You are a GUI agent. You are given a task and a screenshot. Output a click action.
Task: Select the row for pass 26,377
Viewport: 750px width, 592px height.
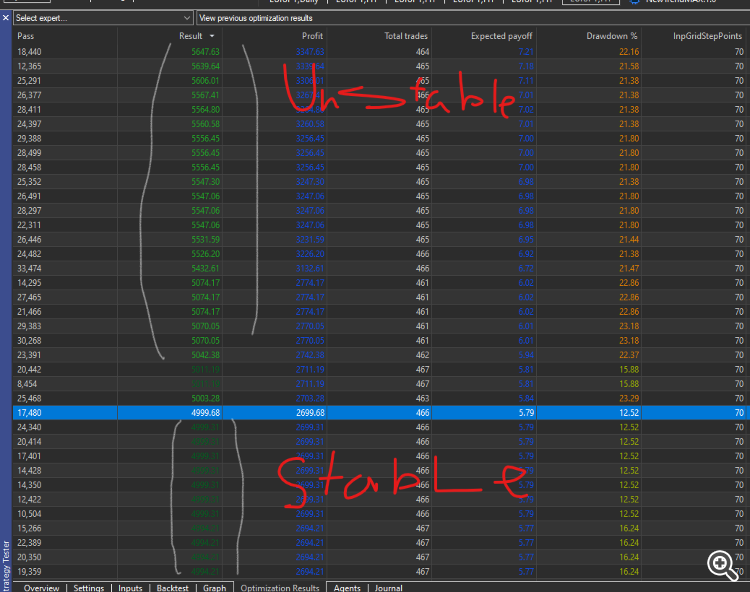pyautogui.click(x=381, y=95)
